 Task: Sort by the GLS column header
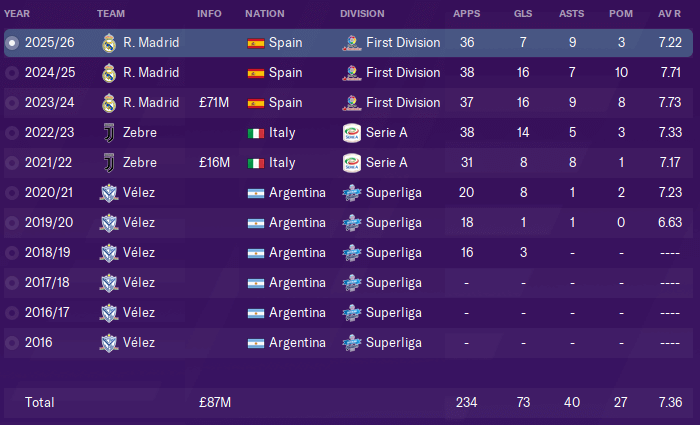point(523,13)
